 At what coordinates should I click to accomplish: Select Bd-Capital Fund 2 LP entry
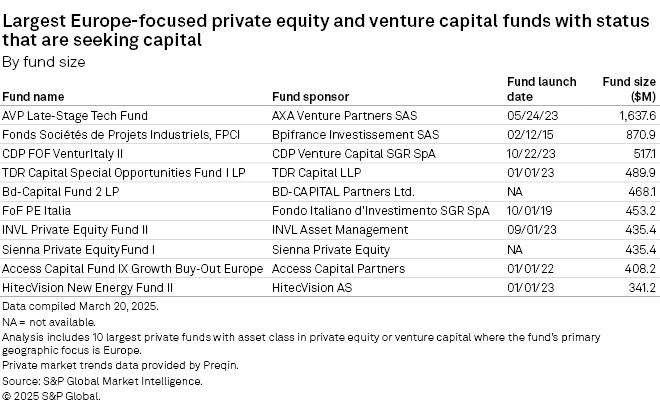pyautogui.click(x=59, y=192)
